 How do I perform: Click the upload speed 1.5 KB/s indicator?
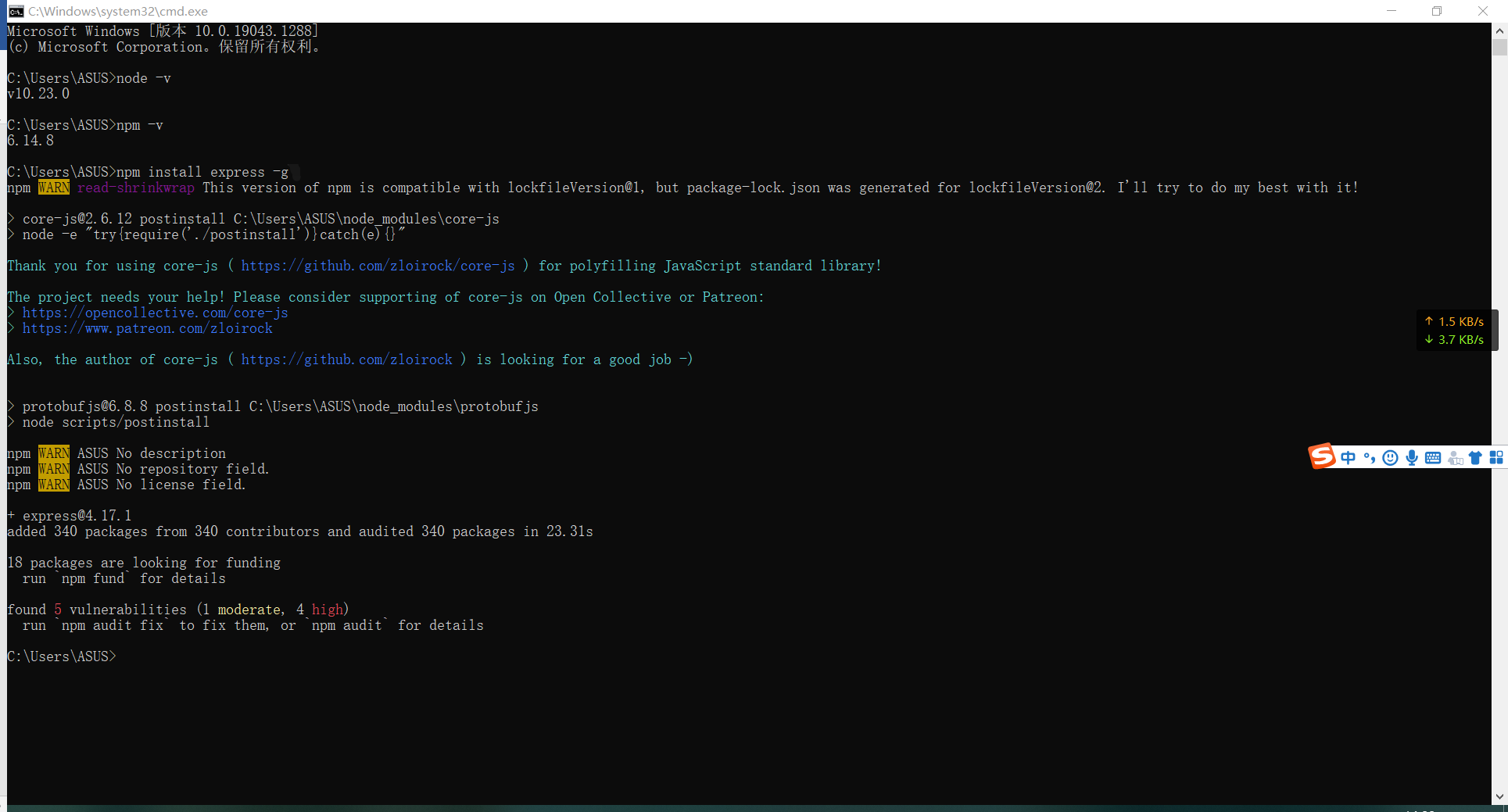tap(1454, 321)
